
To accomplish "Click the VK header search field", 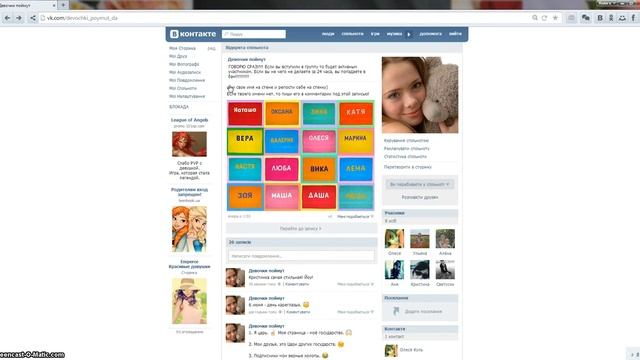I will click(x=254, y=34).
